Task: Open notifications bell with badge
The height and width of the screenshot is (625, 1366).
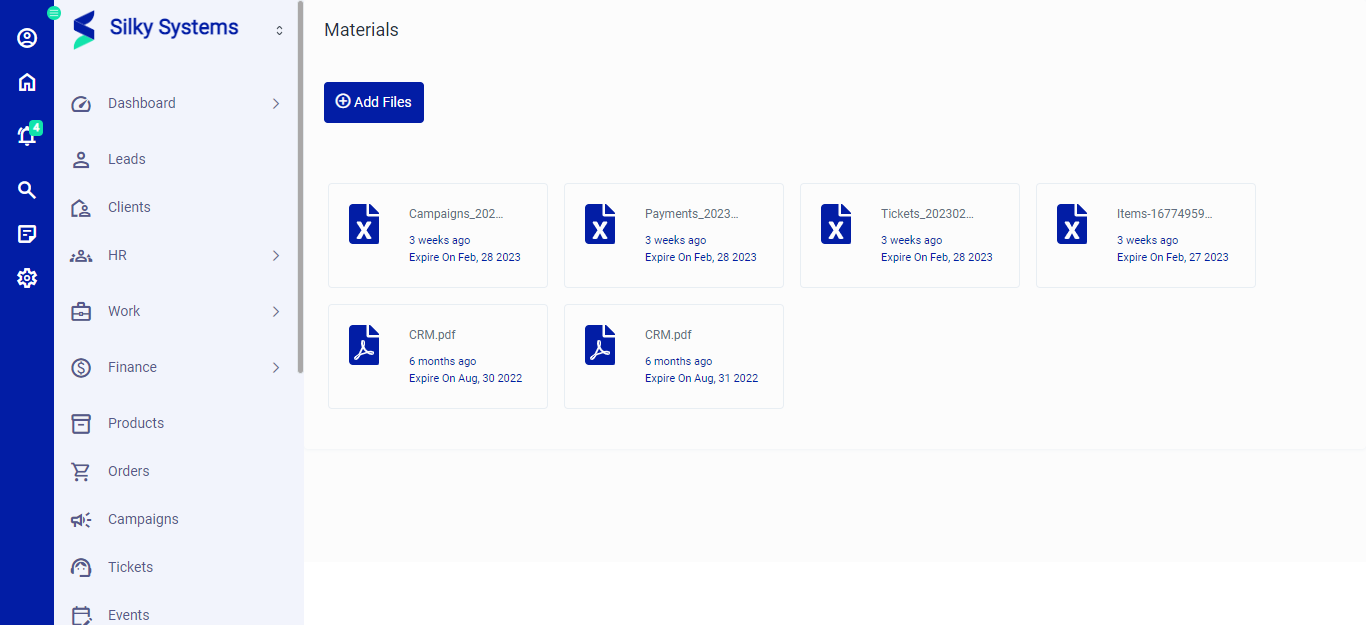Action: [x=27, y=136]
